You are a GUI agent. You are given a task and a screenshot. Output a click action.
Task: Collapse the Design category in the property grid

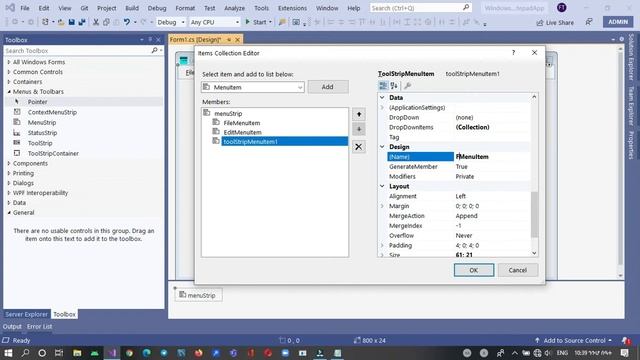point(382,147)
